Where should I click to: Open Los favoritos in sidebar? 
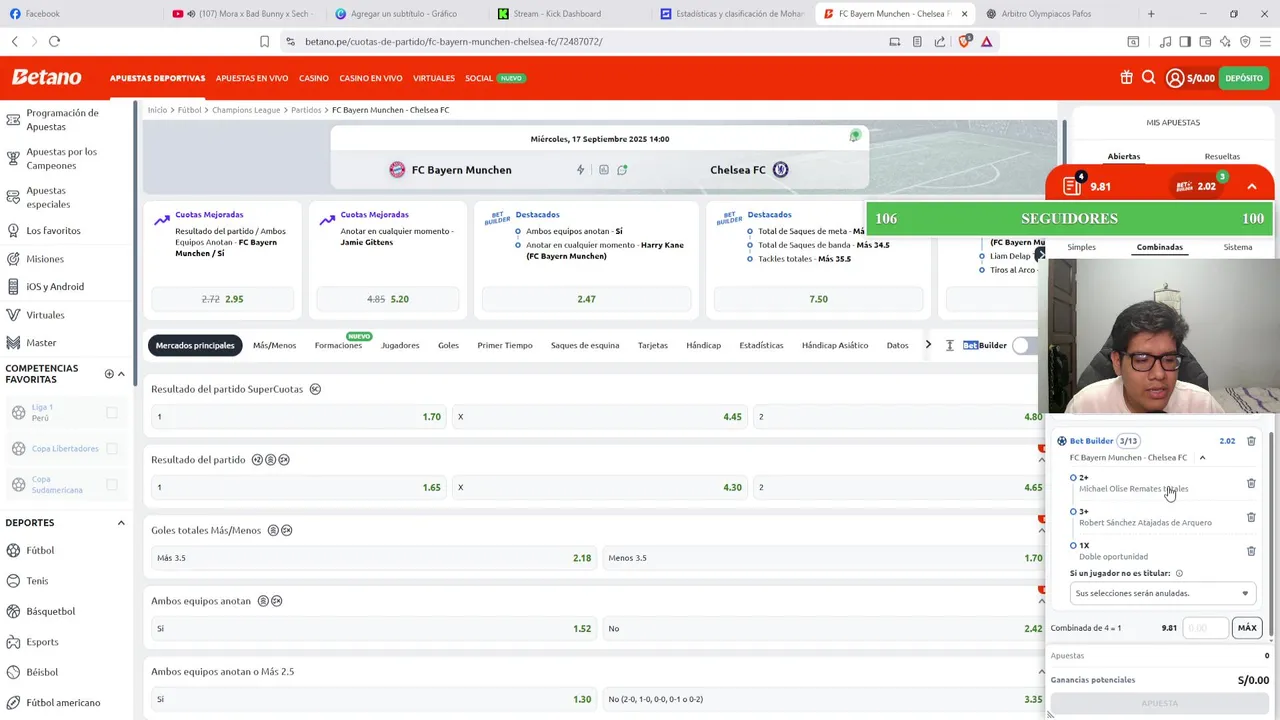tap(53, 231)
